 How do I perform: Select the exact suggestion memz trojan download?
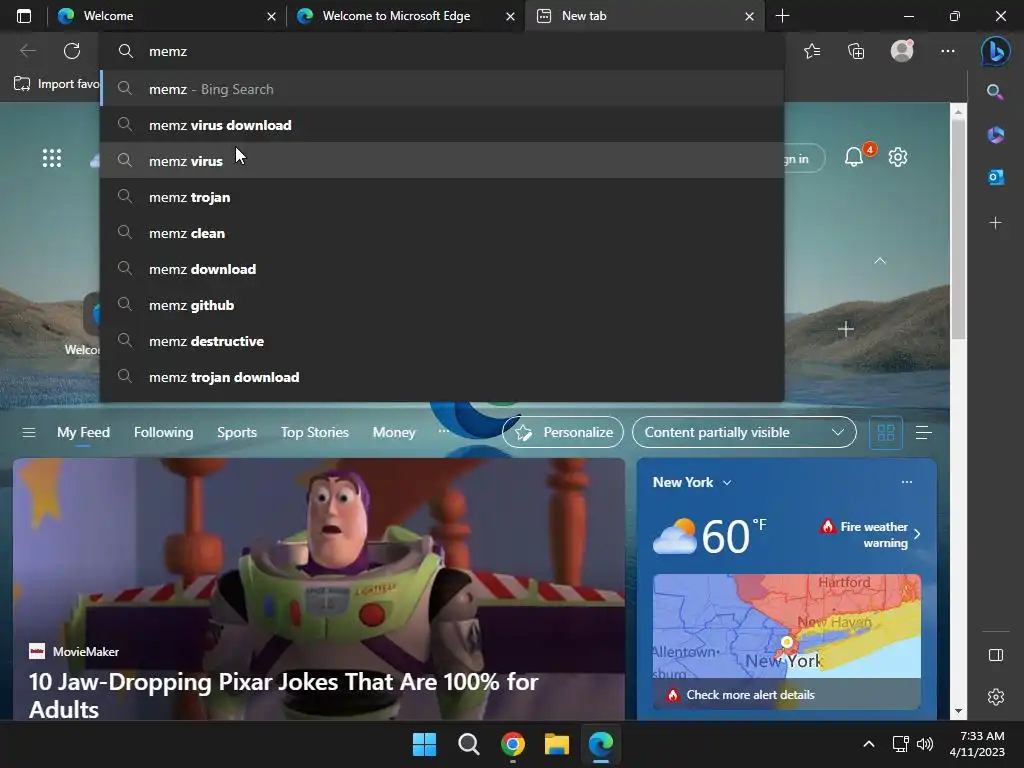442,377
